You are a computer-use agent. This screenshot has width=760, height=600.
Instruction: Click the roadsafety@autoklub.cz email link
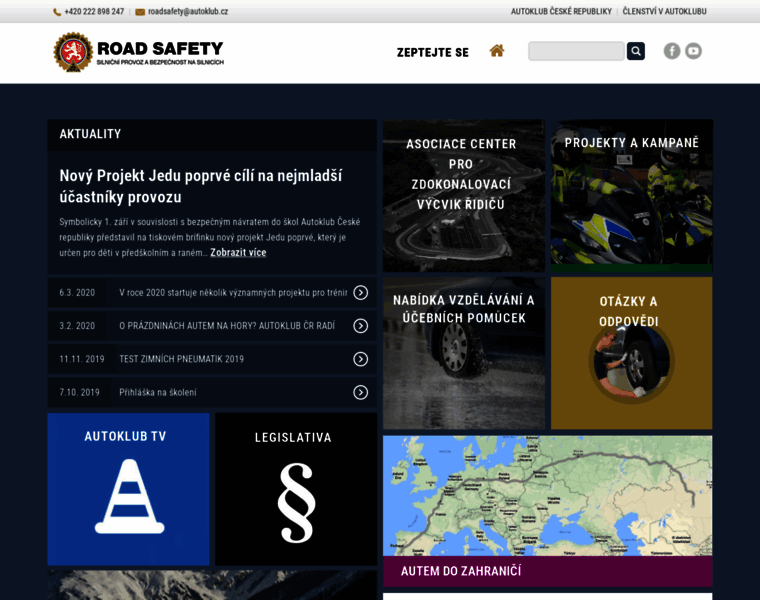(x=188, y=12)
